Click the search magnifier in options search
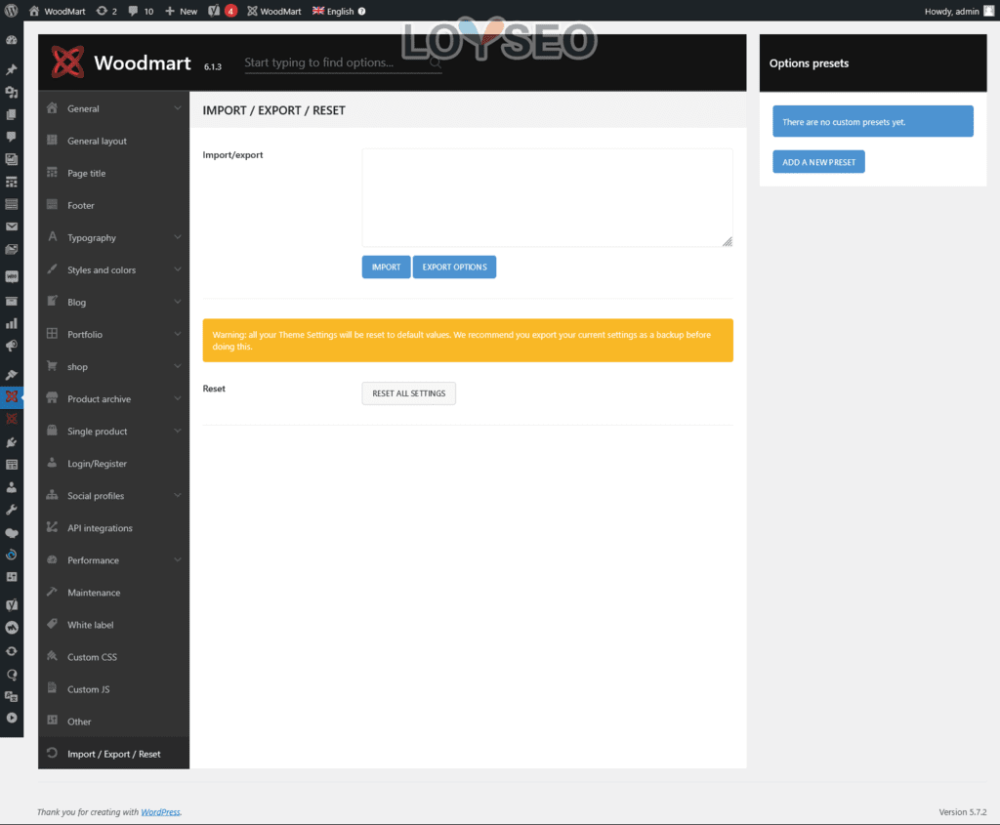The width and height of the screenshot is (1000, 825). [x=435, y=62]
